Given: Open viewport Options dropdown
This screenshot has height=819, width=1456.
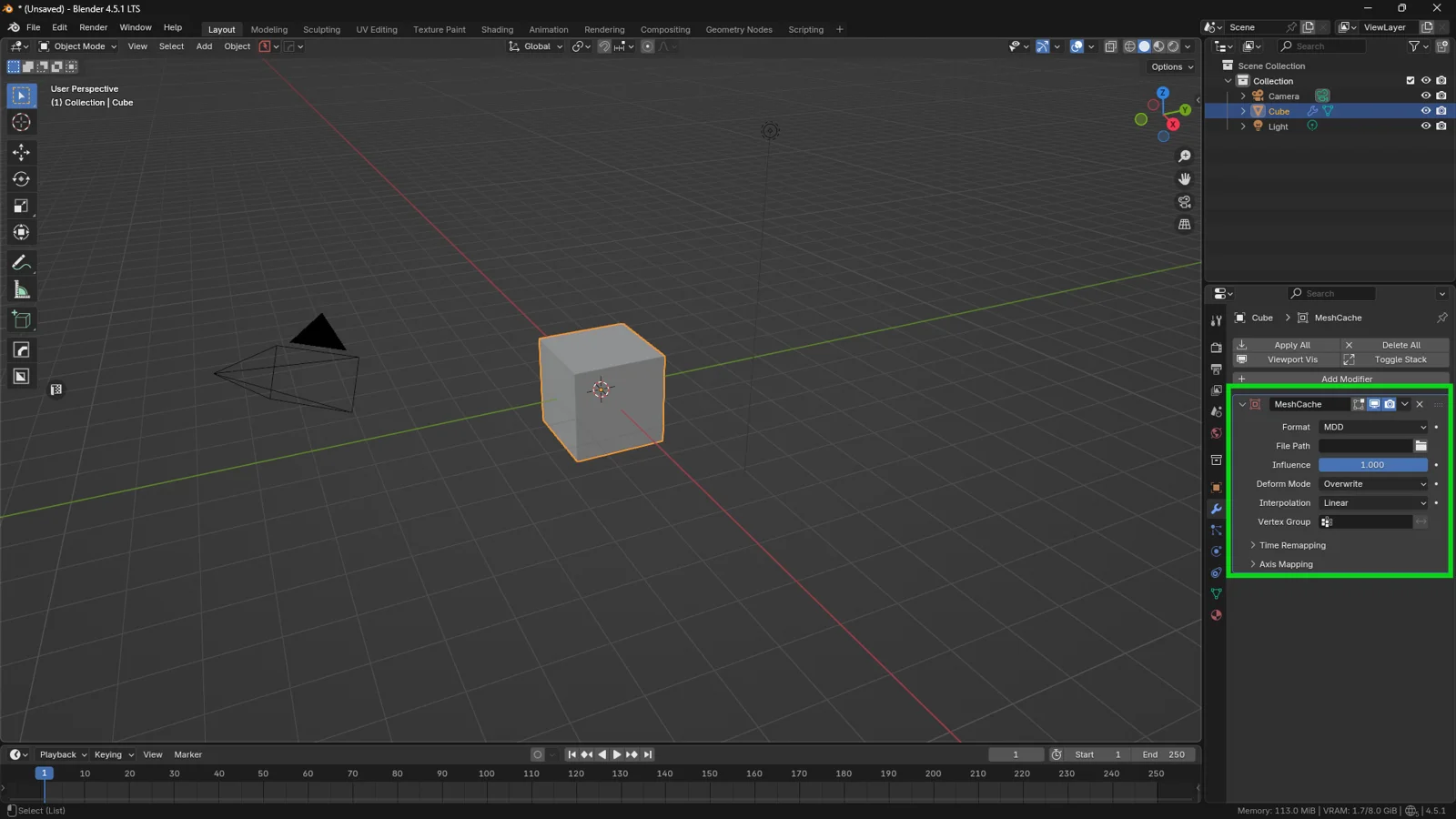Looking at the screenshot, I should click(x=1171, y=66).
